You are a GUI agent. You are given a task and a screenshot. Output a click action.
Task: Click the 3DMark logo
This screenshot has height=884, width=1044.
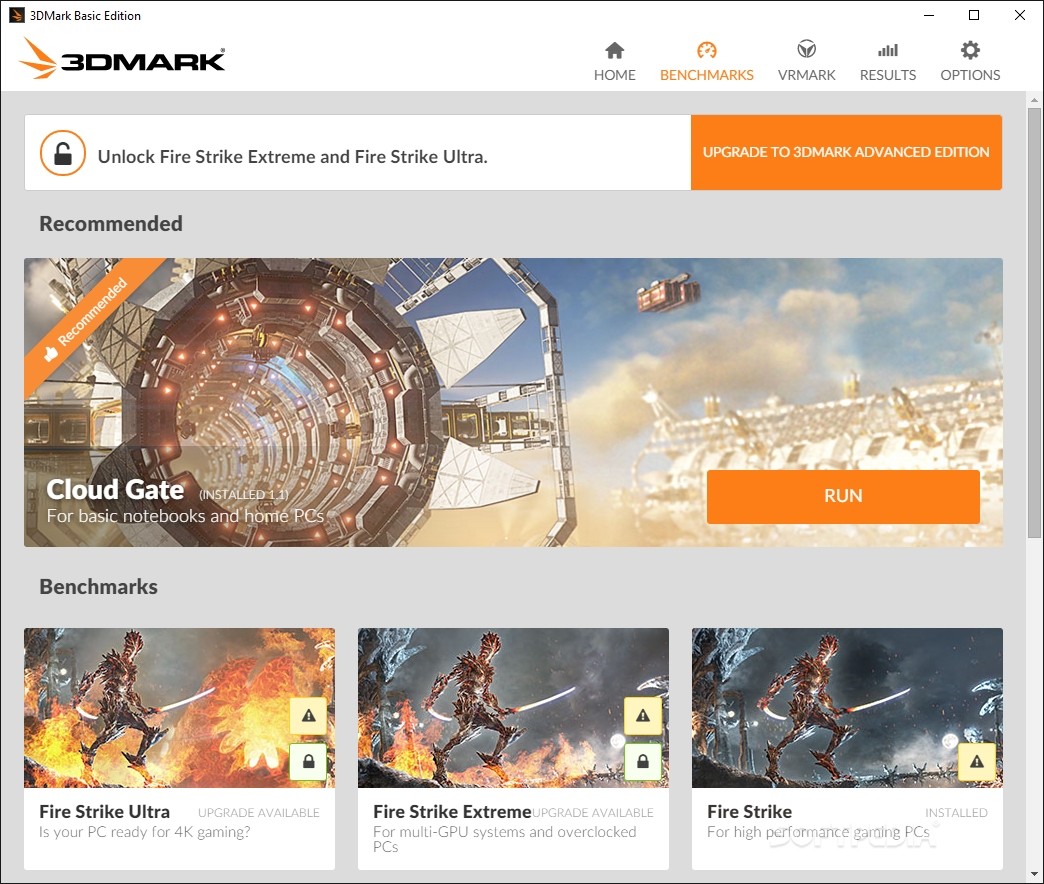120,59
